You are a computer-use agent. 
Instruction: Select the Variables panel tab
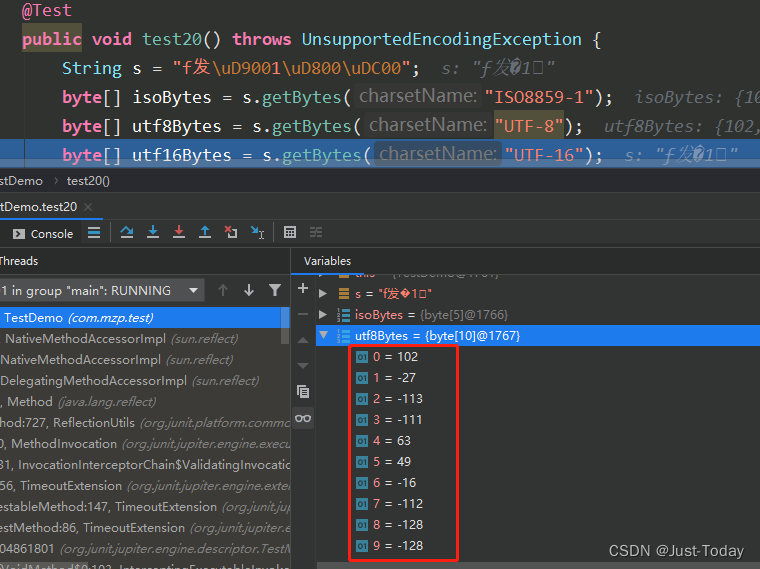(327, 261)
